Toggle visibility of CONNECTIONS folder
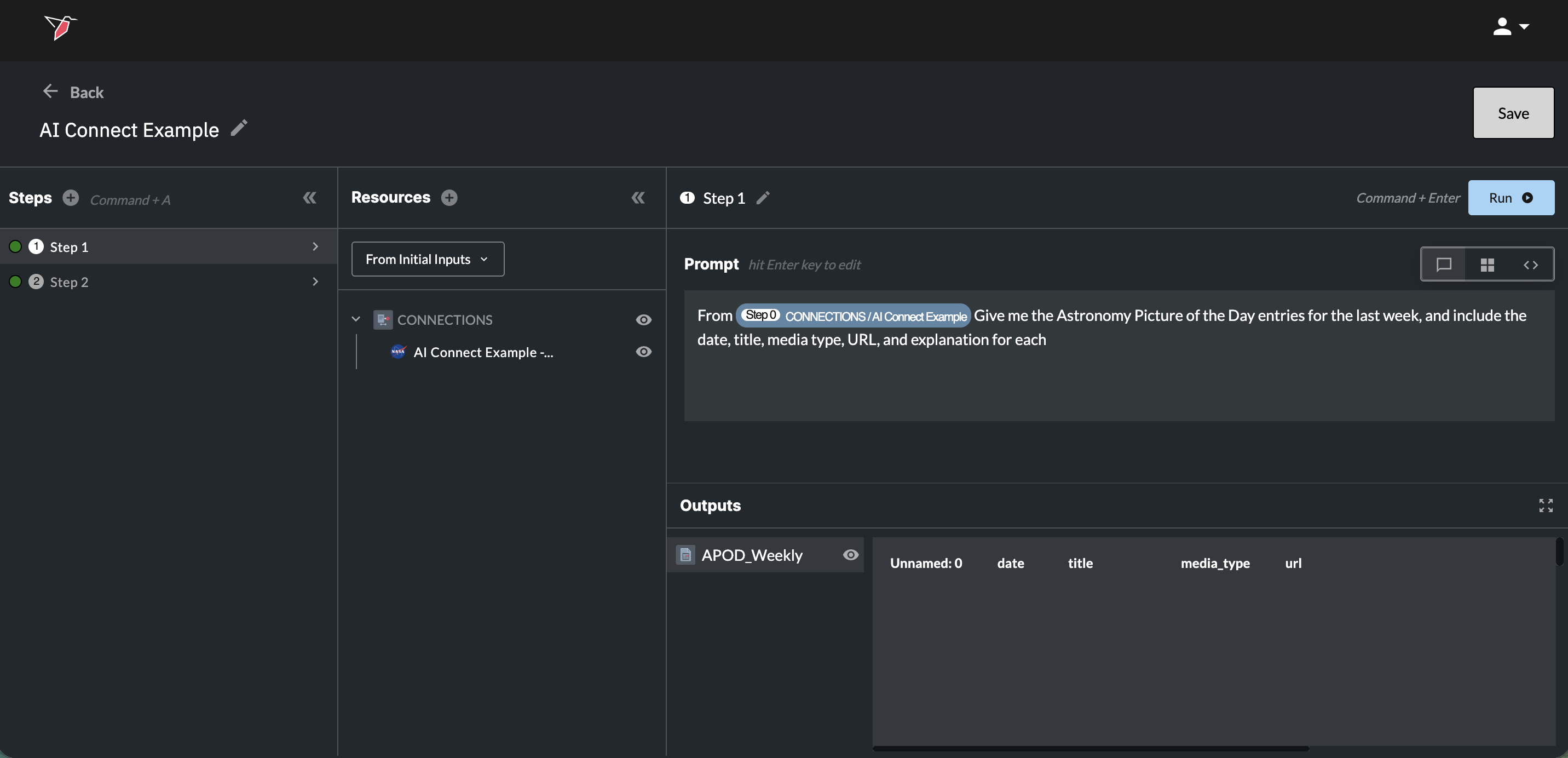Viewport: 1568px width, 758px height. 643,320
